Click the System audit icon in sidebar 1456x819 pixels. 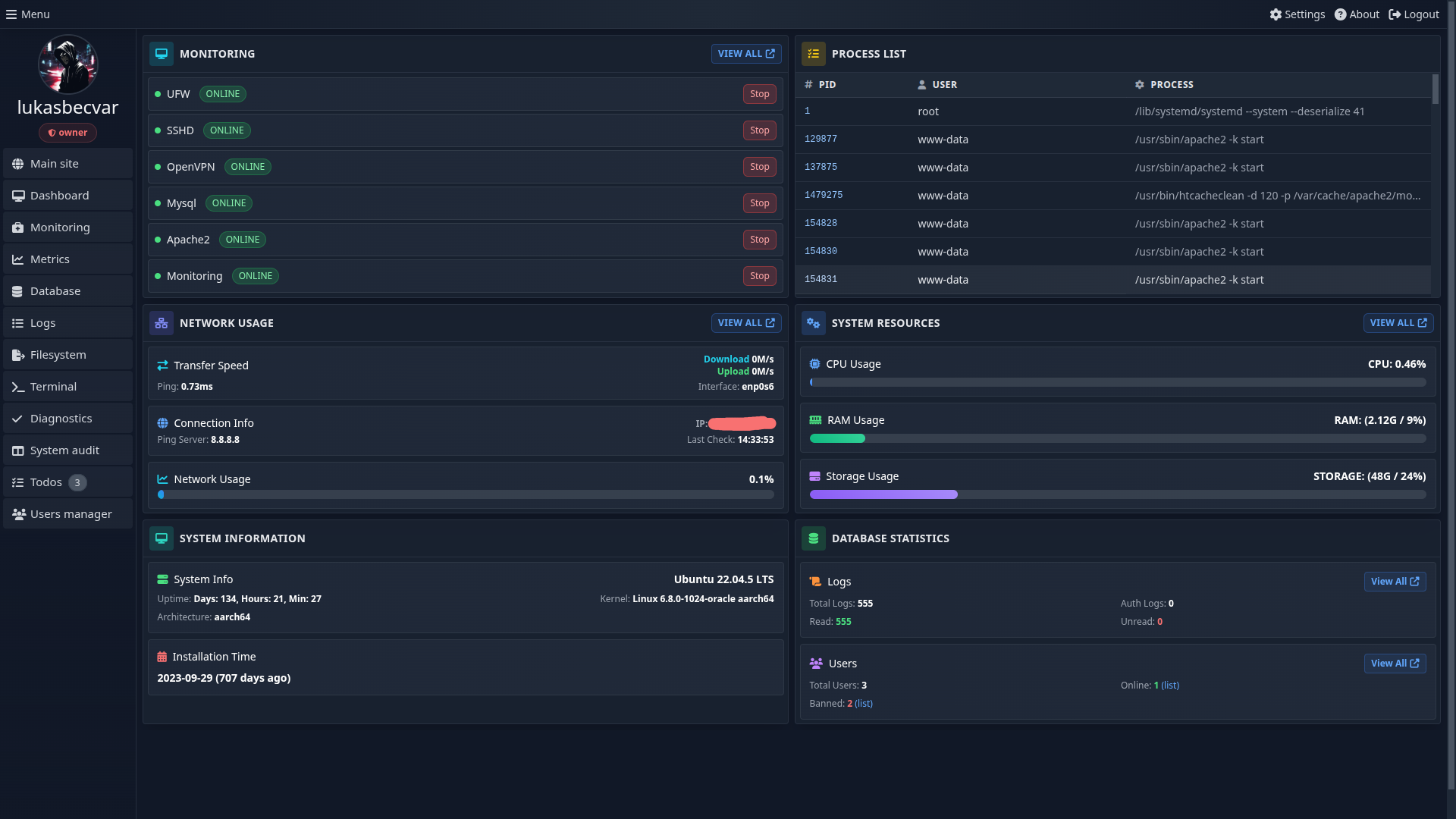[x=18, y=450]
